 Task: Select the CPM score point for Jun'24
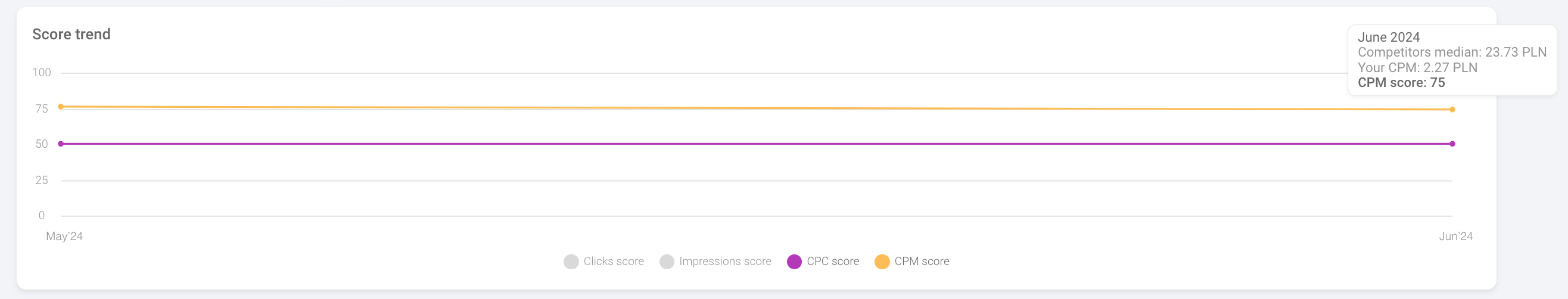[x=1452, y=110]
